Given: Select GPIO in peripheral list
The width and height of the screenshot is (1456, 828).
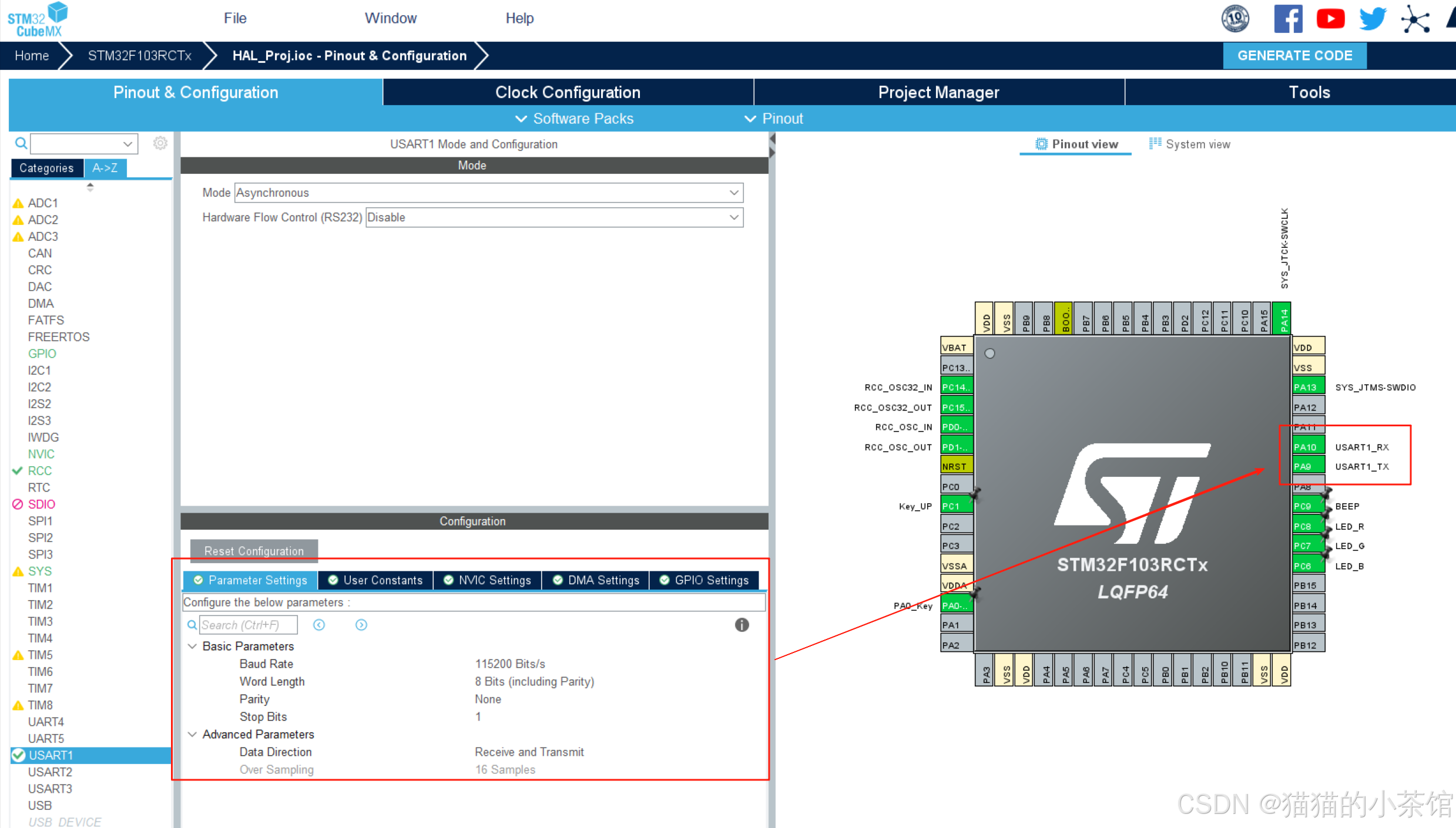Looking at the screenshot, I should (x=42, y=354).
